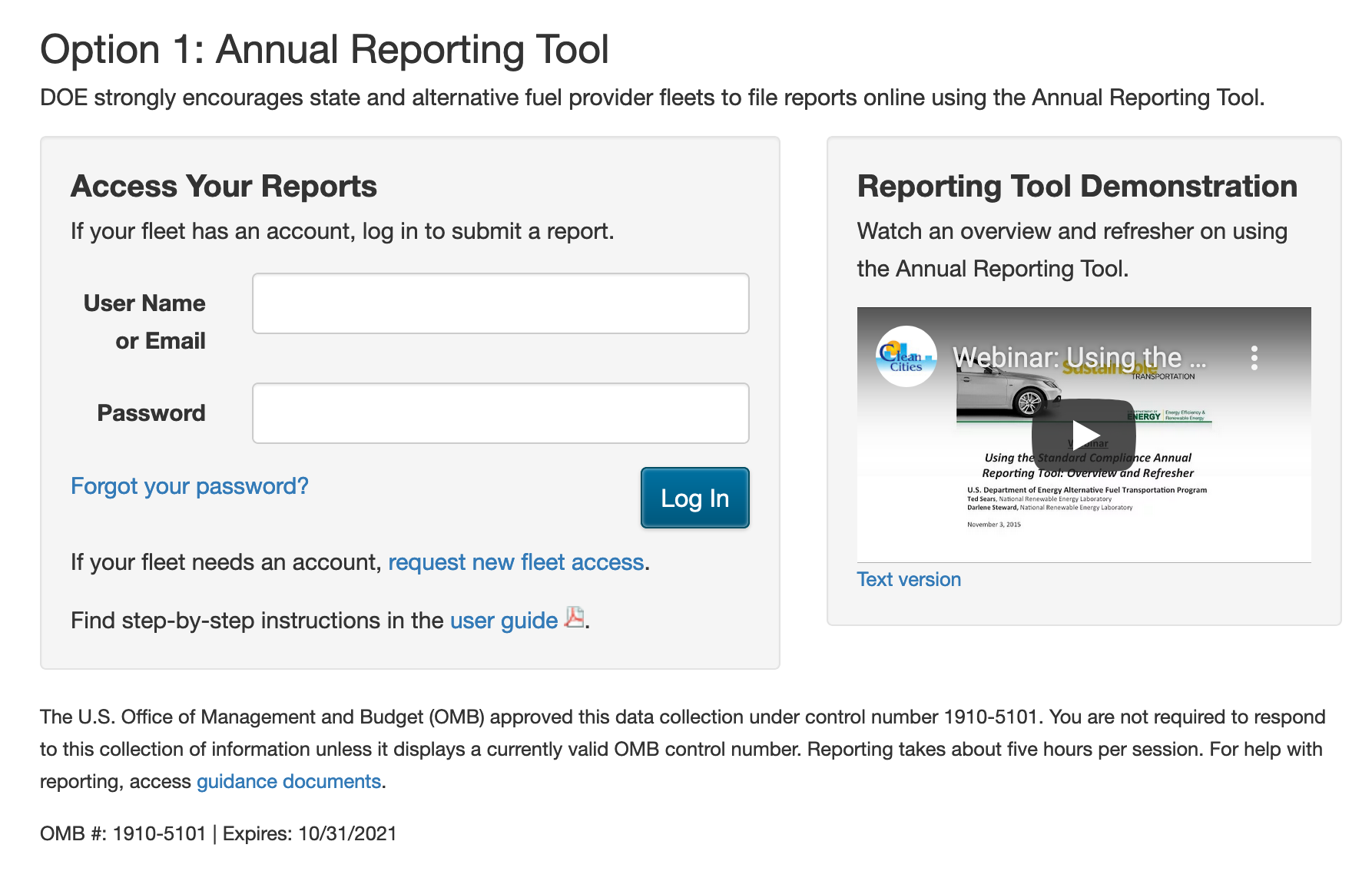Click into the Password input field
This screenshot has height=871, width=1372.
[500, 413]
